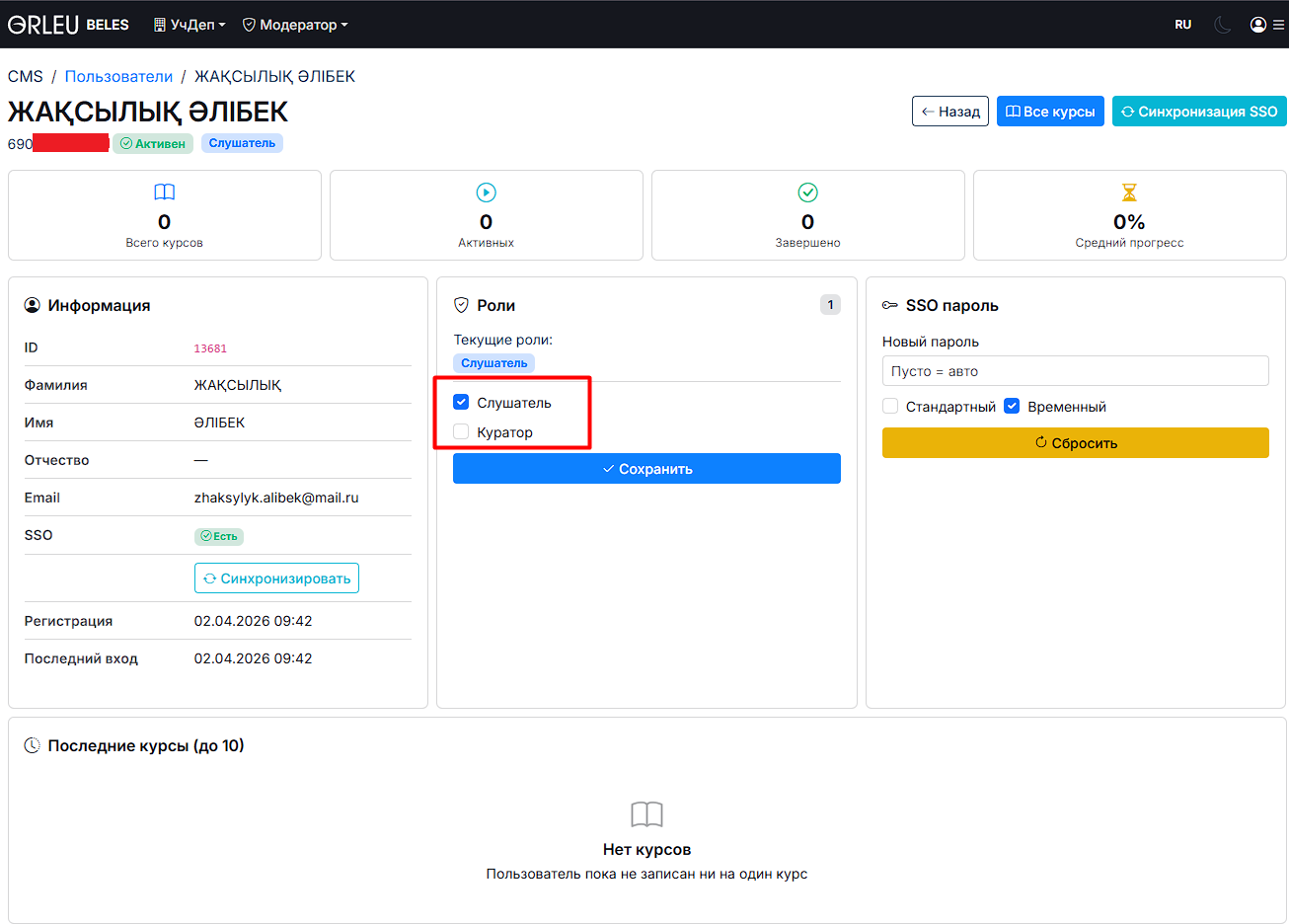The width and height of the screenshot is (1289, 924).
Task: Uncheck the Временный password option
Action: coord(1012,406)
